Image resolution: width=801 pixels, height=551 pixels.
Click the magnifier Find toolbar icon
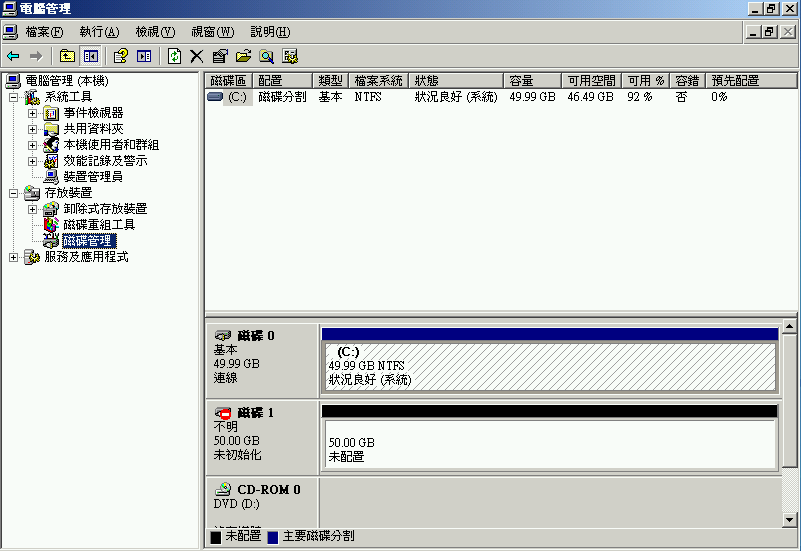coord(267,56)
